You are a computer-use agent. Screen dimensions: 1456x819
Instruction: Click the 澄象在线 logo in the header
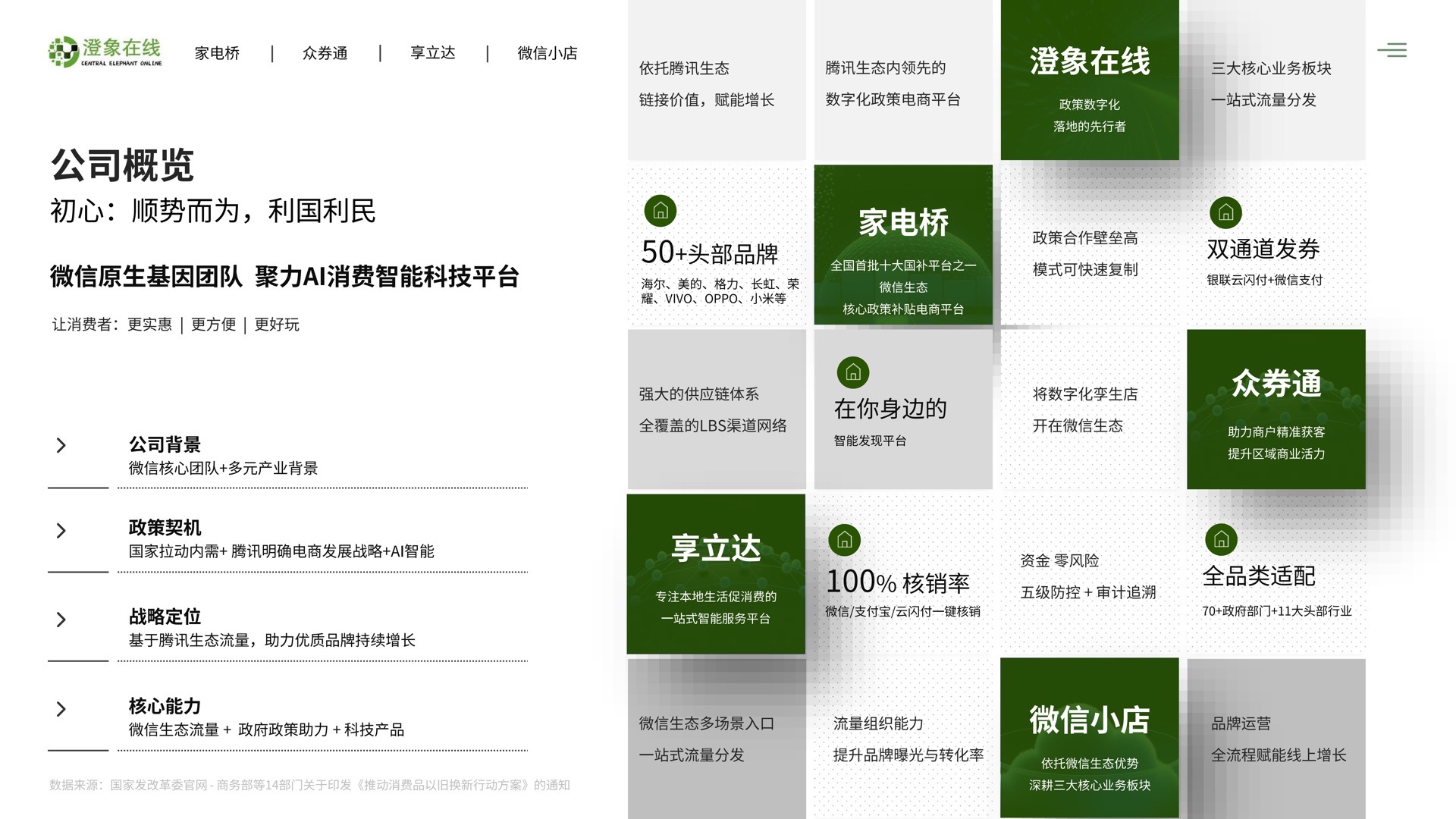(x=105, y=52)
